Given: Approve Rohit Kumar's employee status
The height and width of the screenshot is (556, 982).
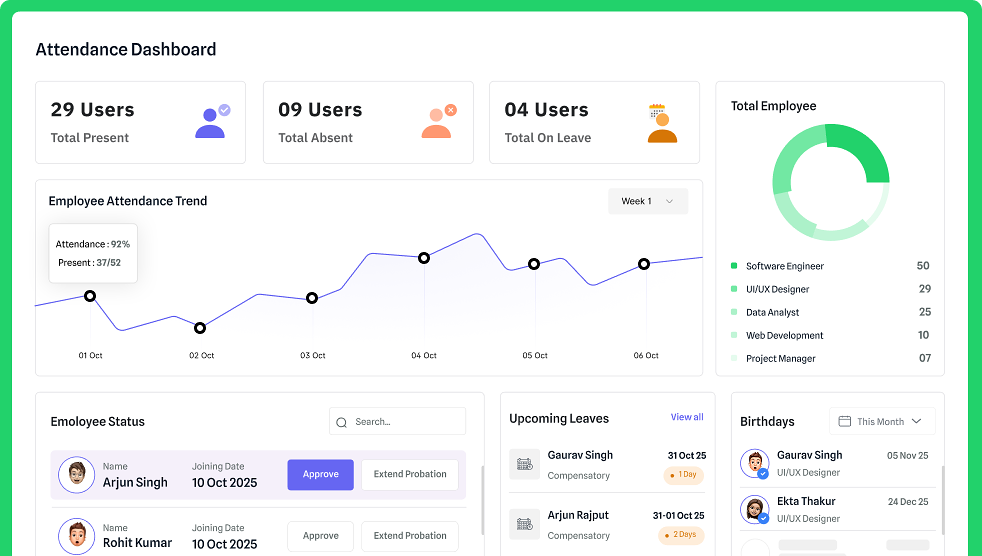Looking at the screenshot, I should point(320,536).
